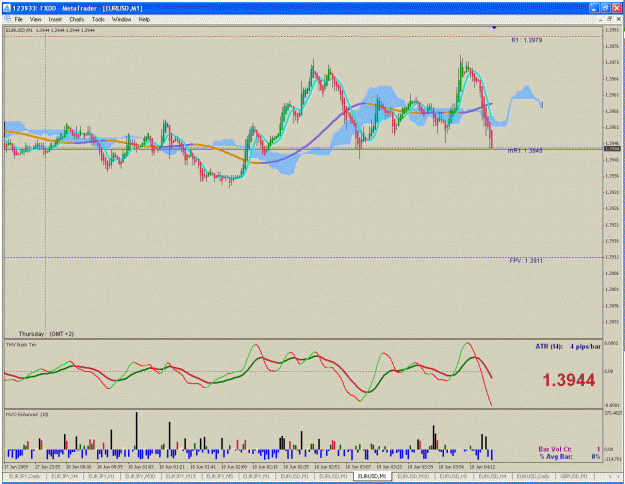The width and height of the screenshot is (625, 484).
Task: Click the blue chart shift triangle marker
Action: point(494,28)
